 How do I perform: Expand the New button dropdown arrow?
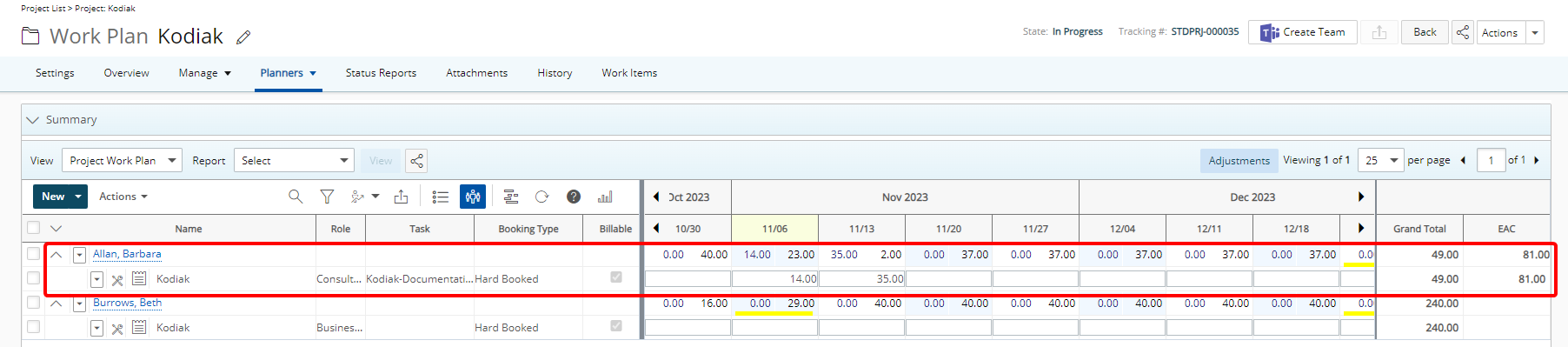(x=78, y=197)
